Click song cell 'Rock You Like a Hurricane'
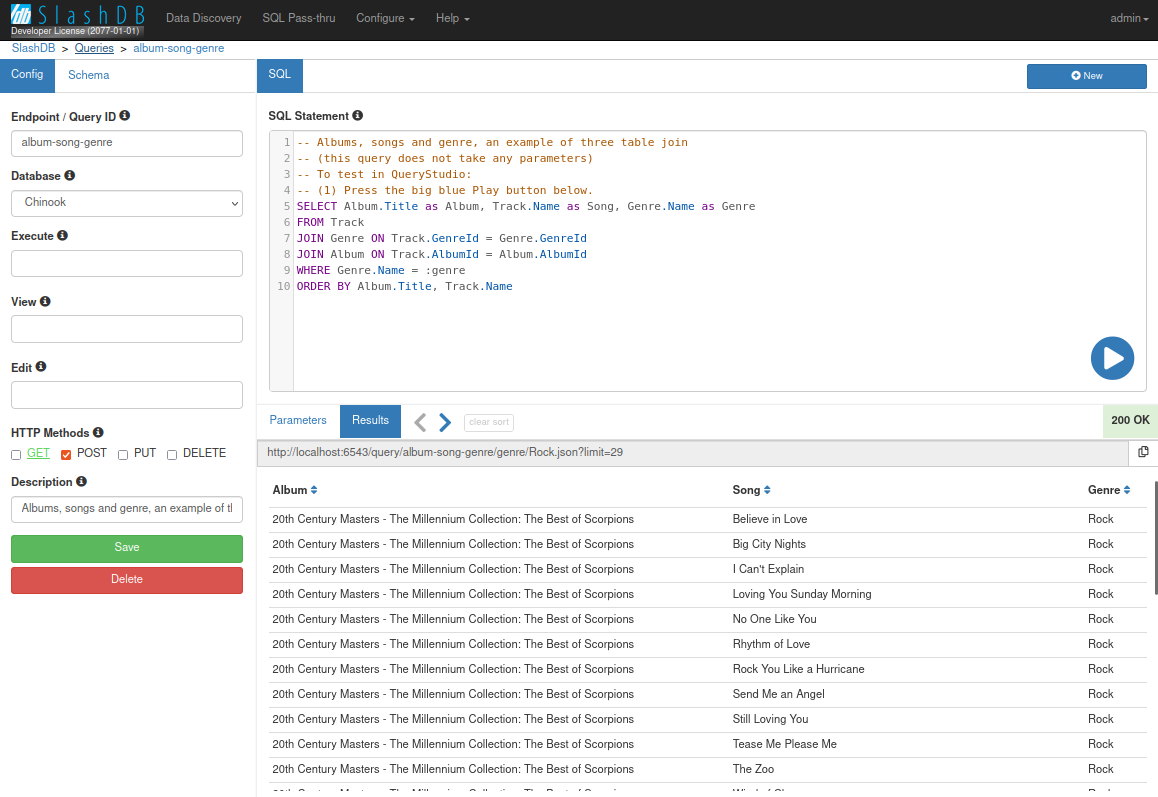 tap(798, 669)
